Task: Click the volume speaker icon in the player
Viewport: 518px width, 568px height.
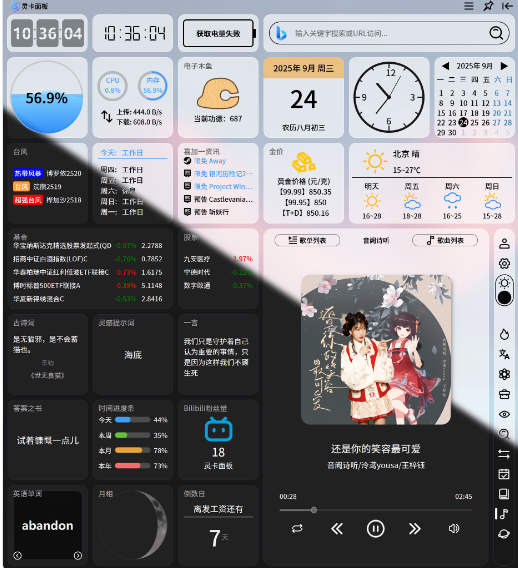Action: (454, 529)
